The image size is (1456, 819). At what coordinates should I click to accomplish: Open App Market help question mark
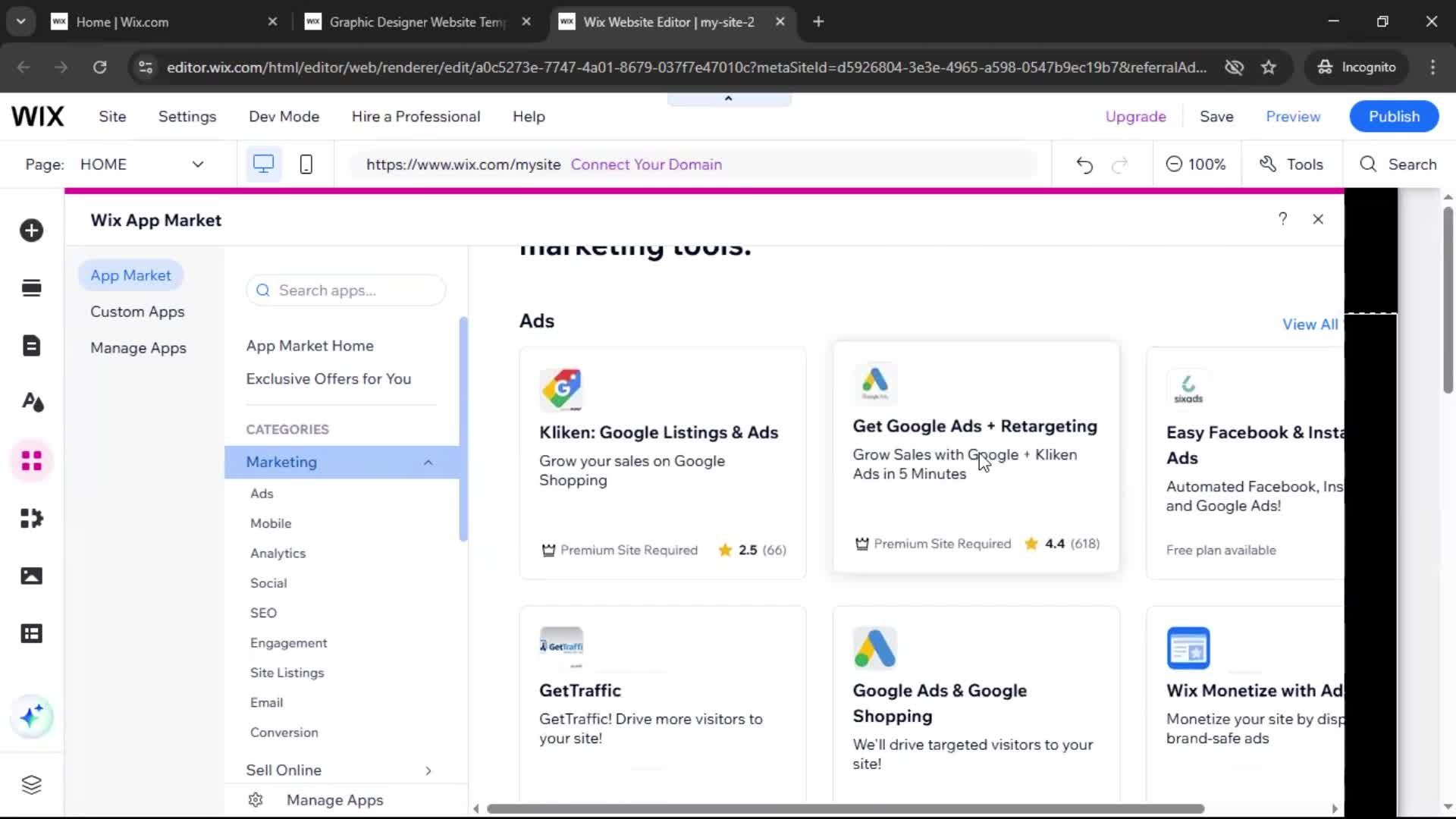tap(1282, 219)
